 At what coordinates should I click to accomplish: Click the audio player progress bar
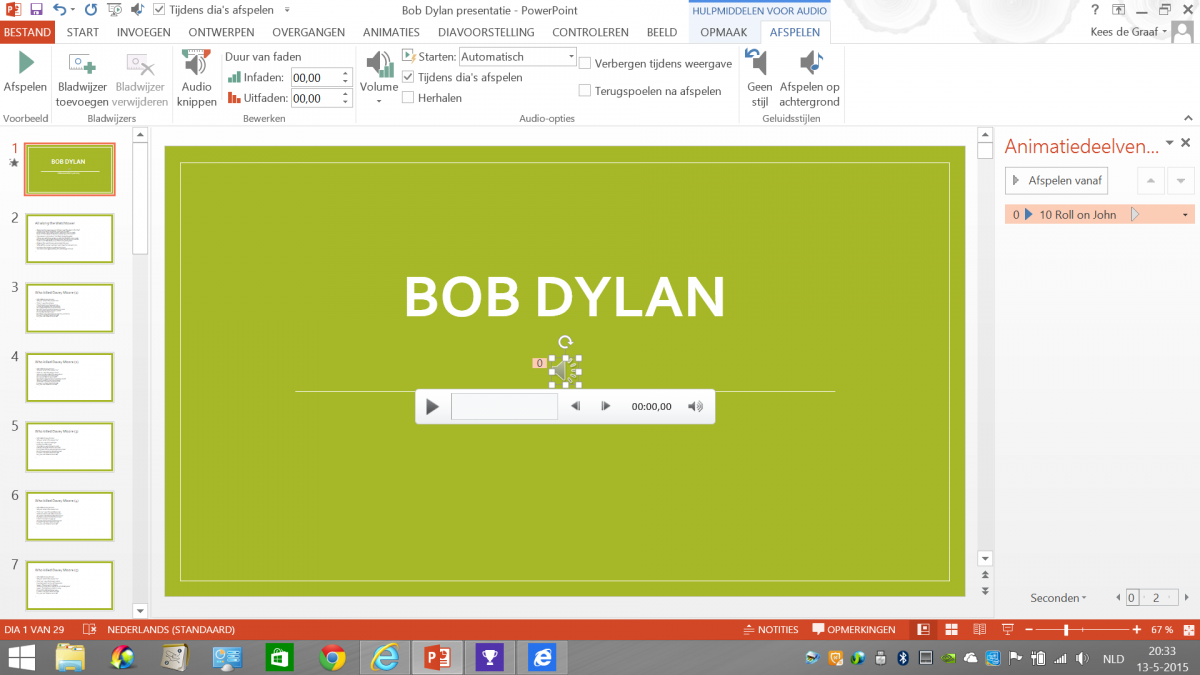pos(504,406)
